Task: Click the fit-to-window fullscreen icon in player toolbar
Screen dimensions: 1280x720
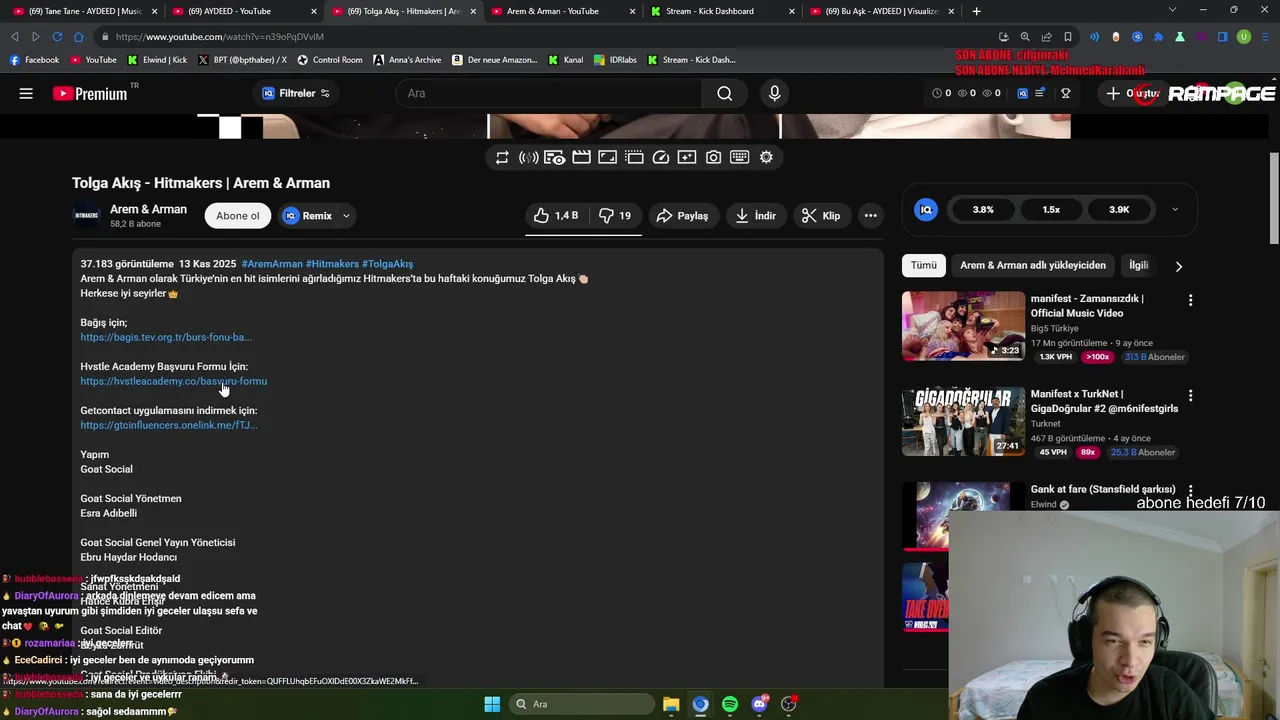Action: [x=607, y=157]
